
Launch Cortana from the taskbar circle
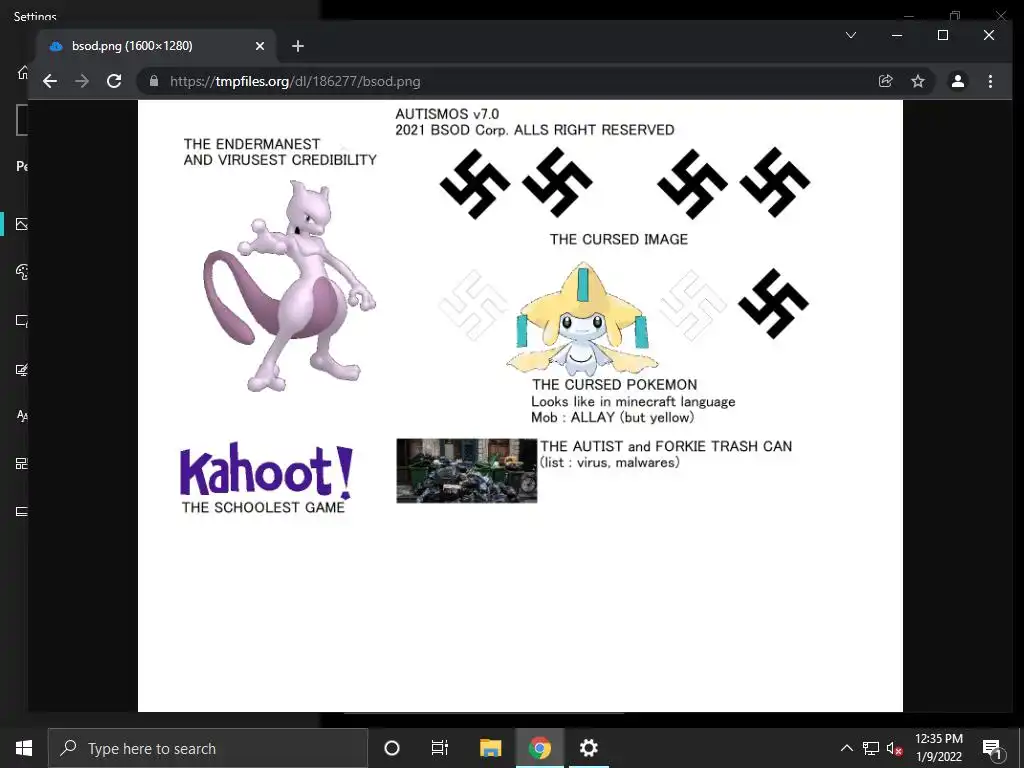point(392,748)
